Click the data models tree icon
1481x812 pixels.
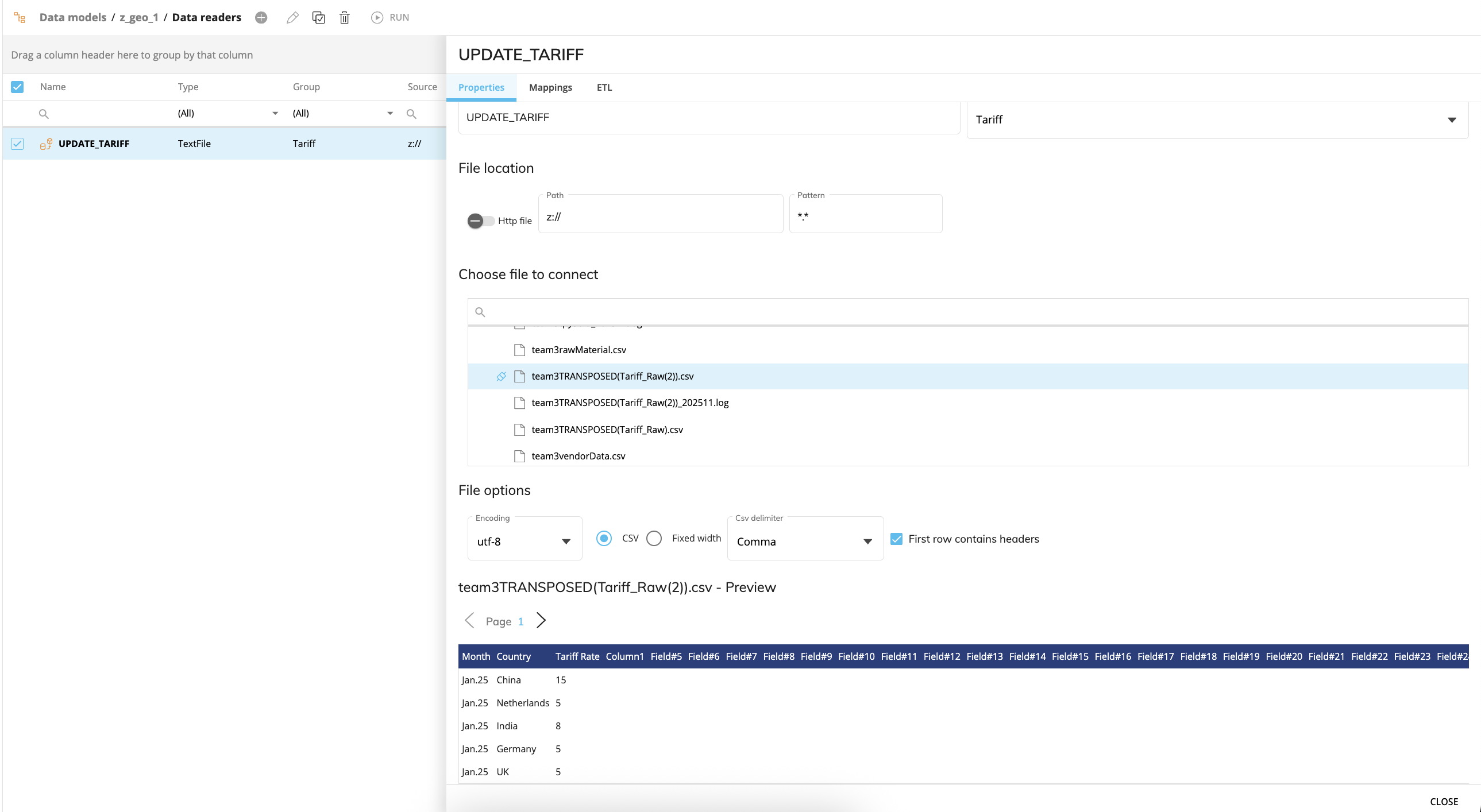point(20,17)
